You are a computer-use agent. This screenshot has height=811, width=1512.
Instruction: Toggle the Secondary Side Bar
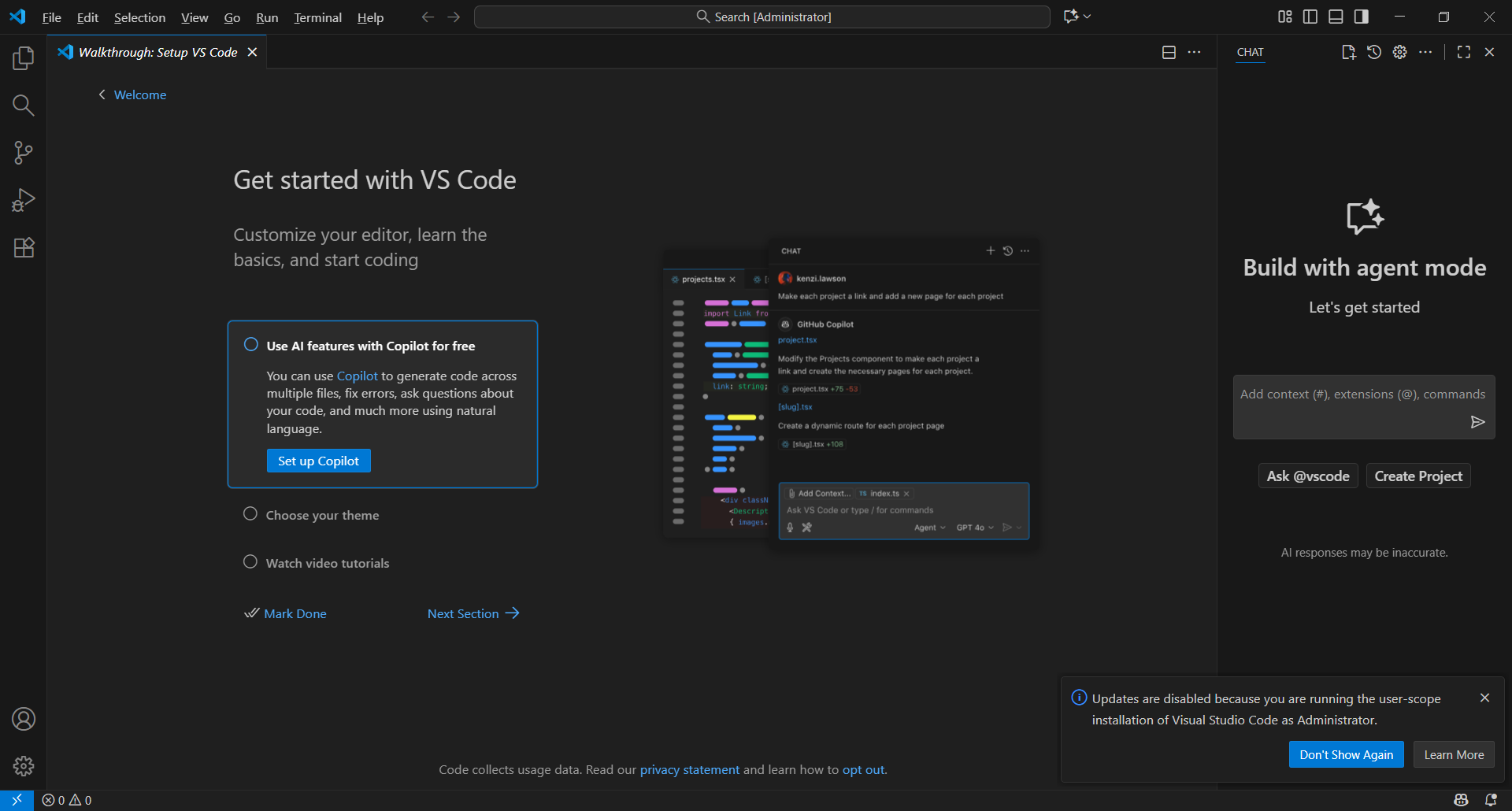pyautogui.click(x=1362, y=17)
